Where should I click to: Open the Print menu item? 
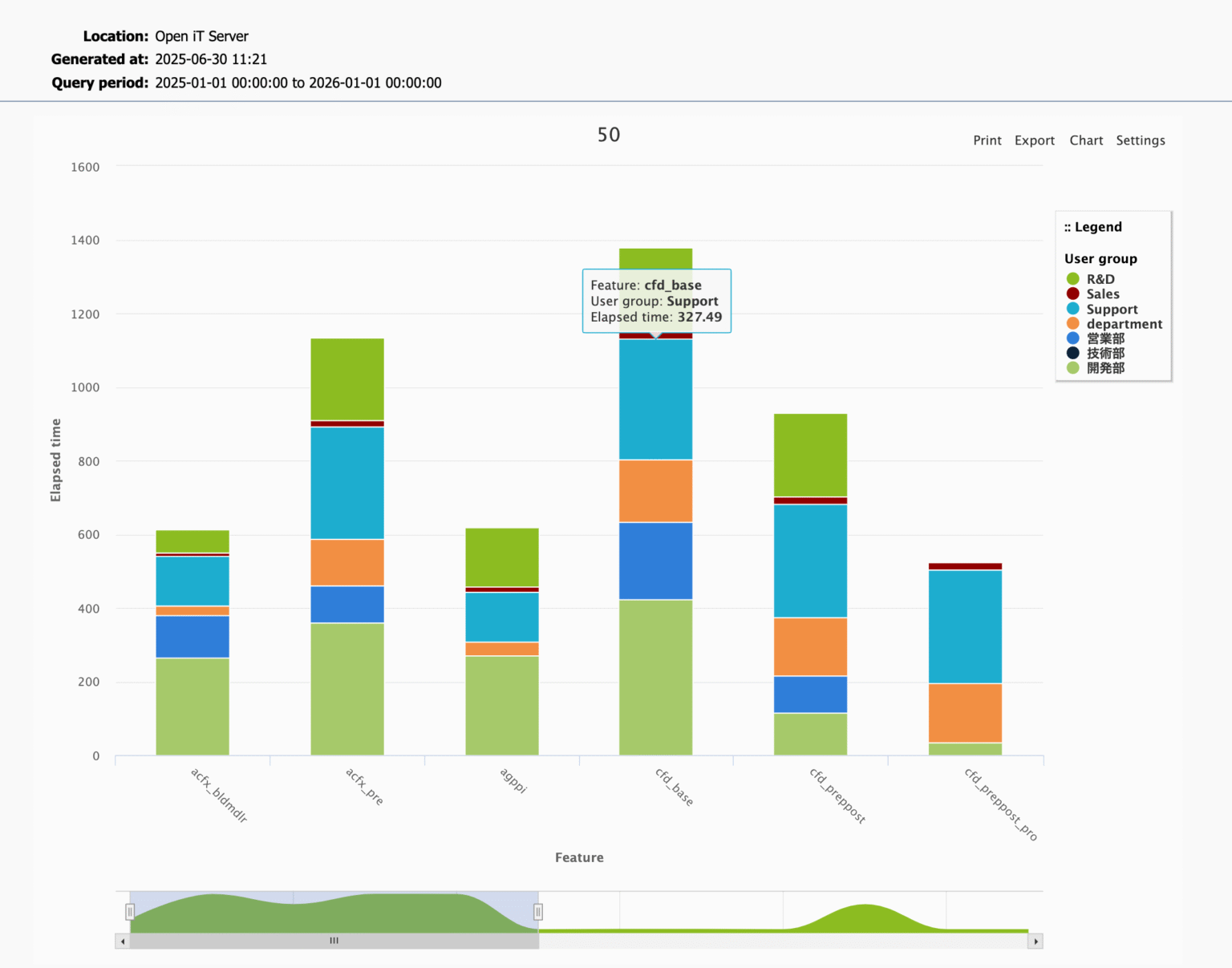[987, 140]
